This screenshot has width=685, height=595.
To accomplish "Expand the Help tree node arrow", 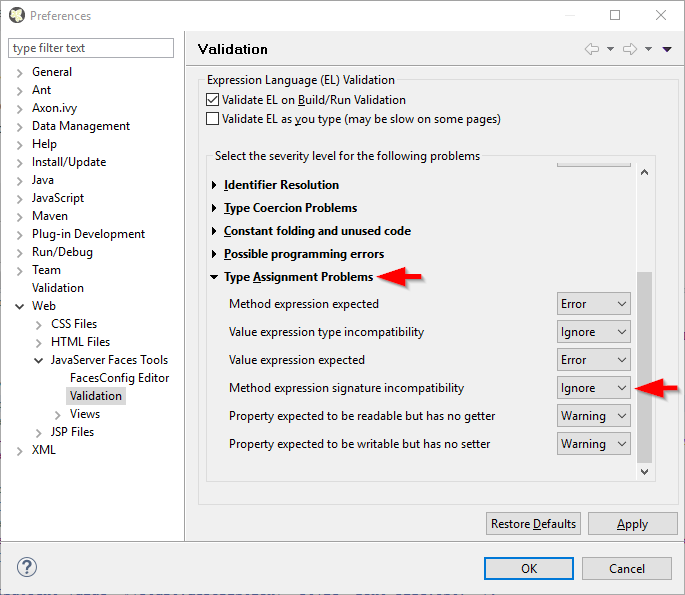I will click(x=19, y=145).
